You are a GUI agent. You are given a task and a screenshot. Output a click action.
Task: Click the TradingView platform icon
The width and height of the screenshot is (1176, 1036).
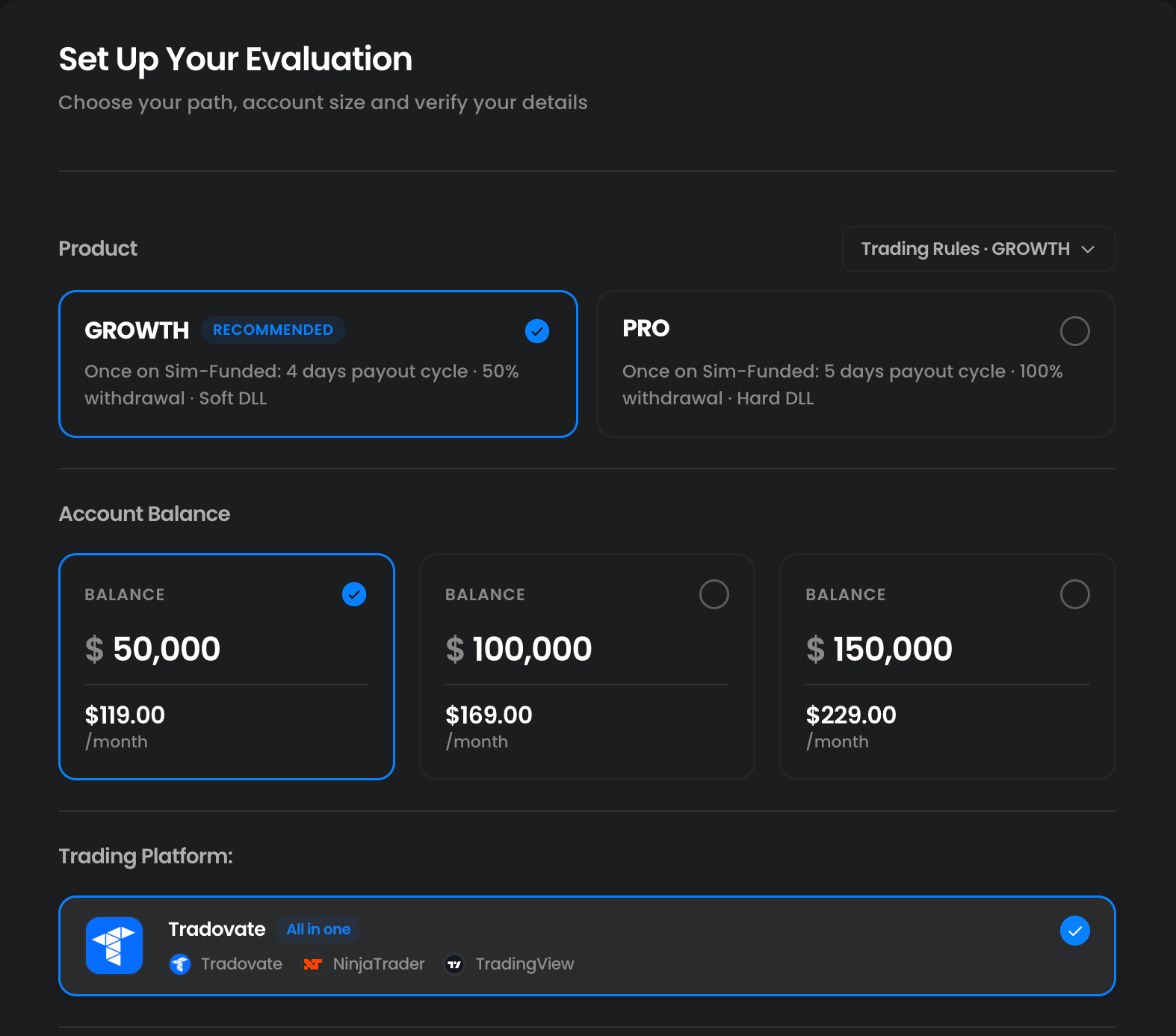[454, 964]
